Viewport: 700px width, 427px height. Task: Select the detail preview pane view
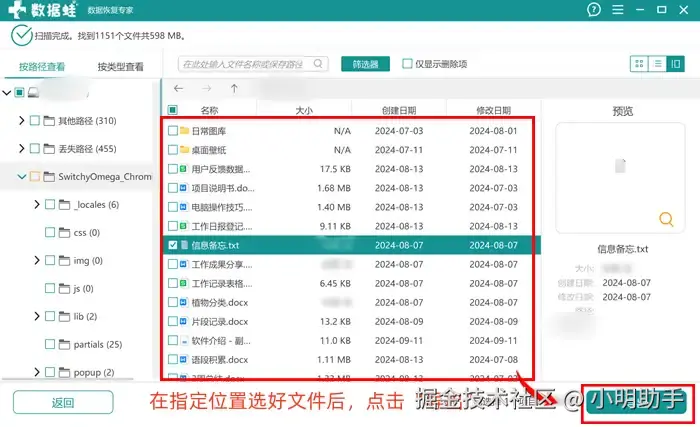[675, 64]
